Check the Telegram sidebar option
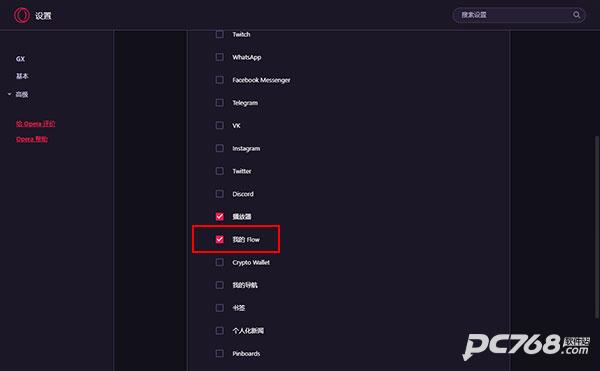 [x=220, y=103]
